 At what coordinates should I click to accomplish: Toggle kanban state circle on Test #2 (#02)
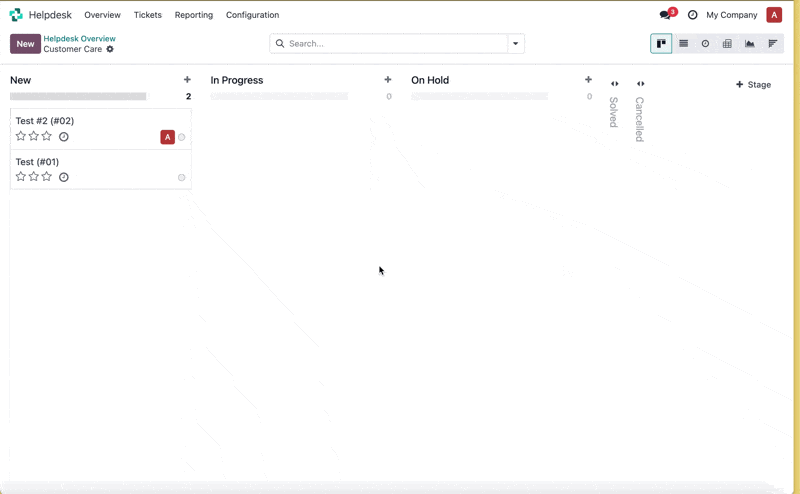(182, 137)
